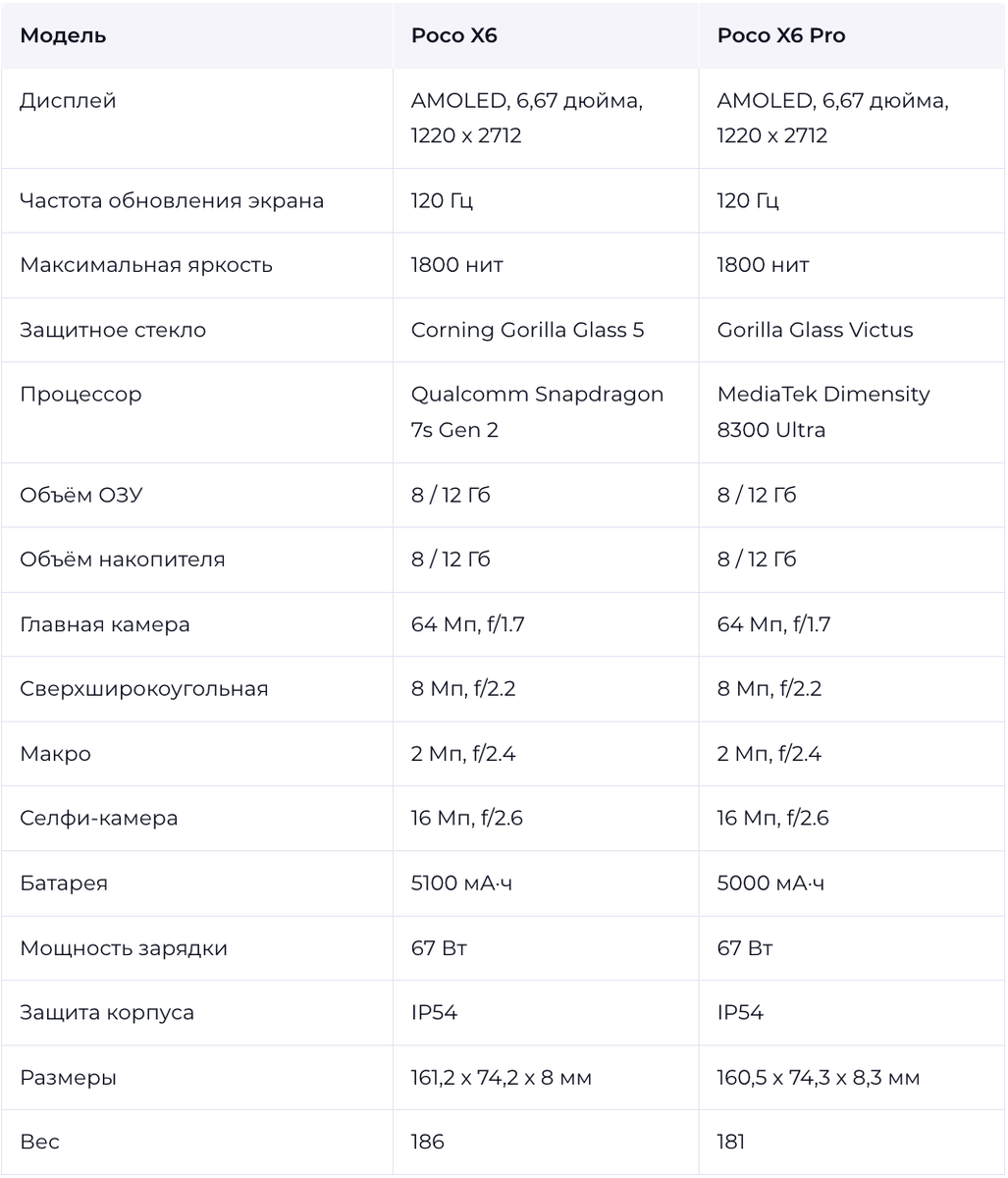
Task: Select the Процессор row label
Action: 80,395
